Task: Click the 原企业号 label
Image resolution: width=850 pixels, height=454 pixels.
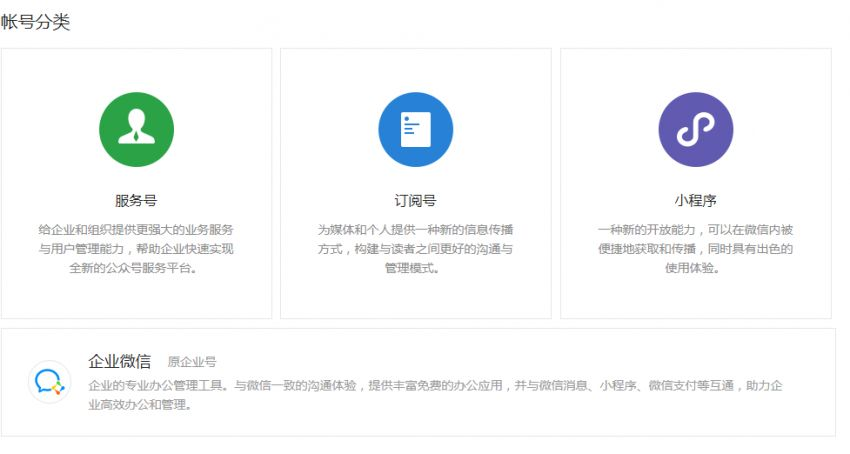Action: pyautogui.click(x=192, y=362)
